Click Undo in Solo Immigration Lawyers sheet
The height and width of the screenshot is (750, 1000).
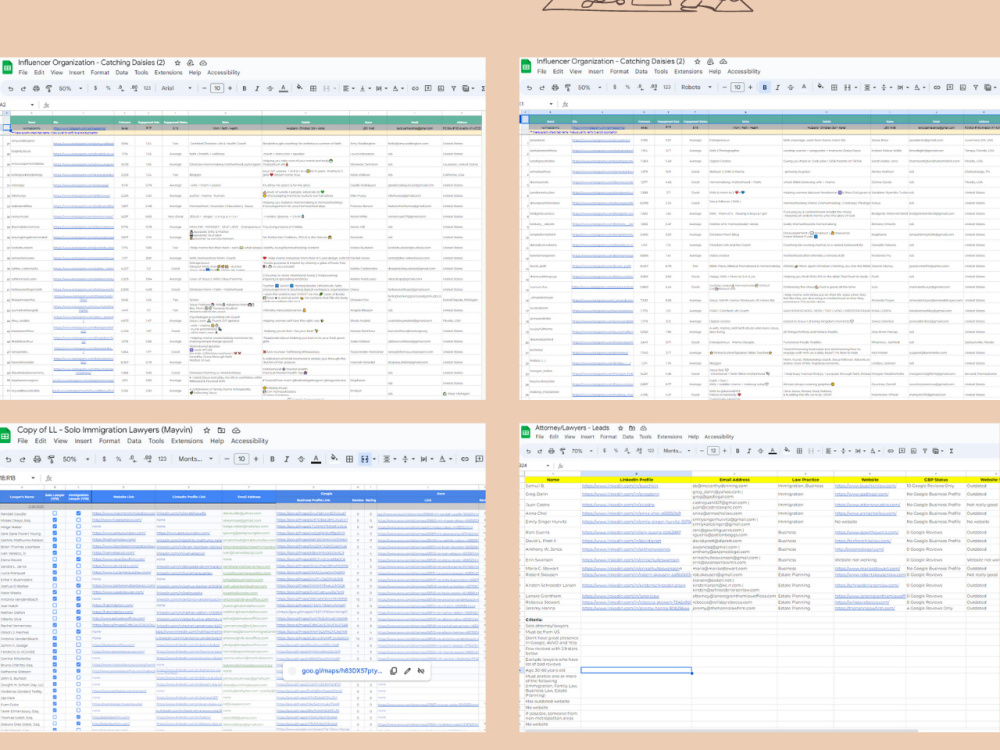(x=8, y=459)
